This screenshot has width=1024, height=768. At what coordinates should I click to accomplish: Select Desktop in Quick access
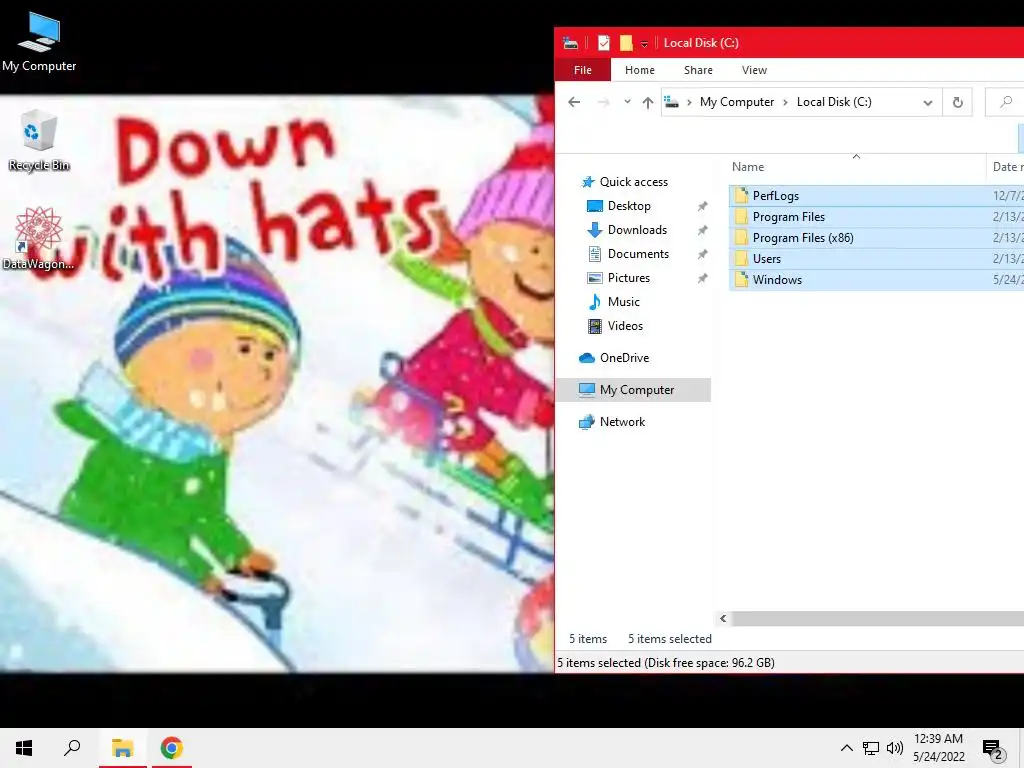pos(628,206)
